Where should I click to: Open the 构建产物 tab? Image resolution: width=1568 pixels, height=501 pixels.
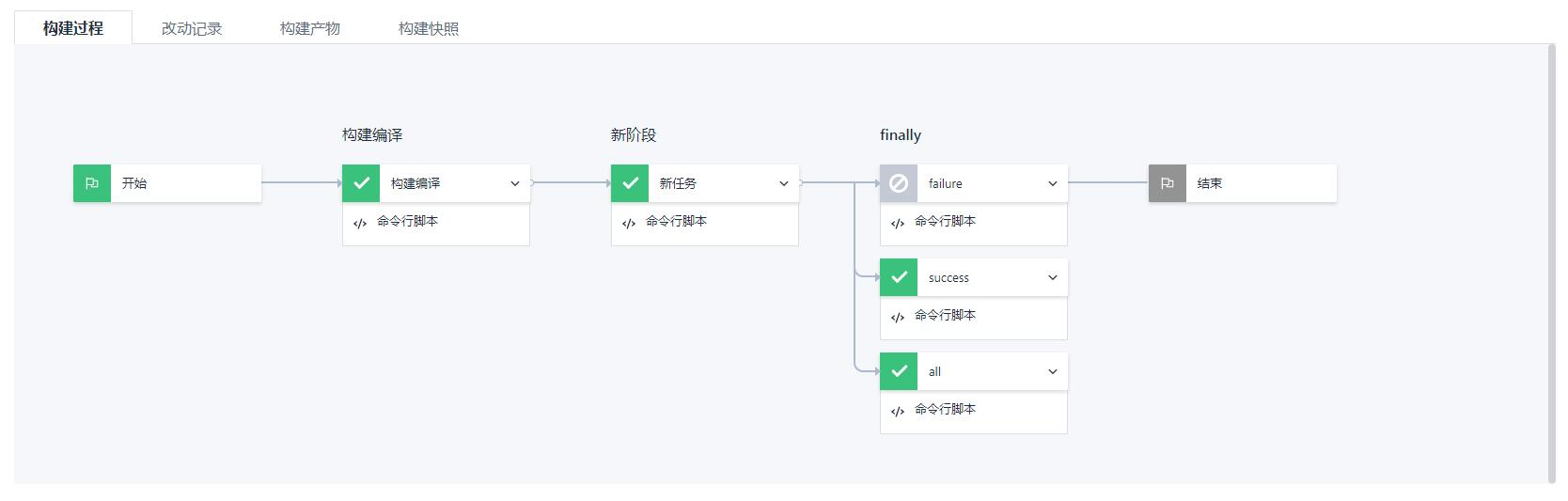[310, 28]
